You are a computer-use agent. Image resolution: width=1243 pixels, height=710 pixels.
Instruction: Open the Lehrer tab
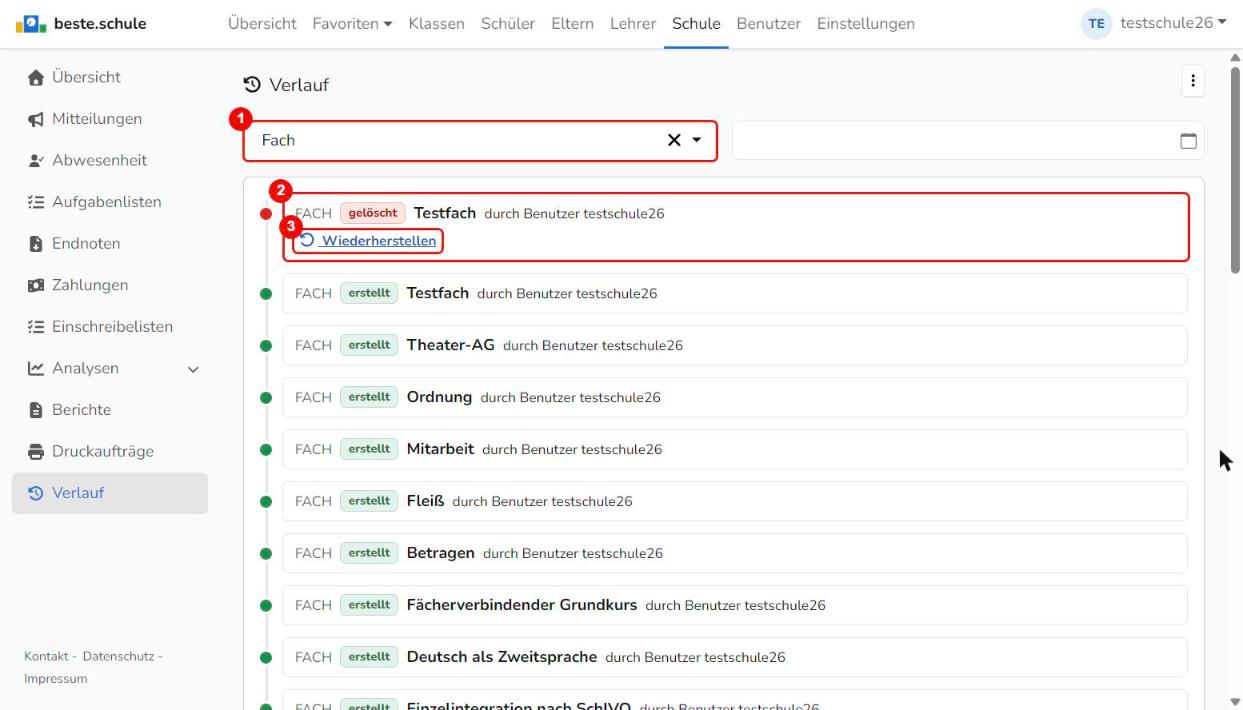pyautogui.click(x=633, y=23)
